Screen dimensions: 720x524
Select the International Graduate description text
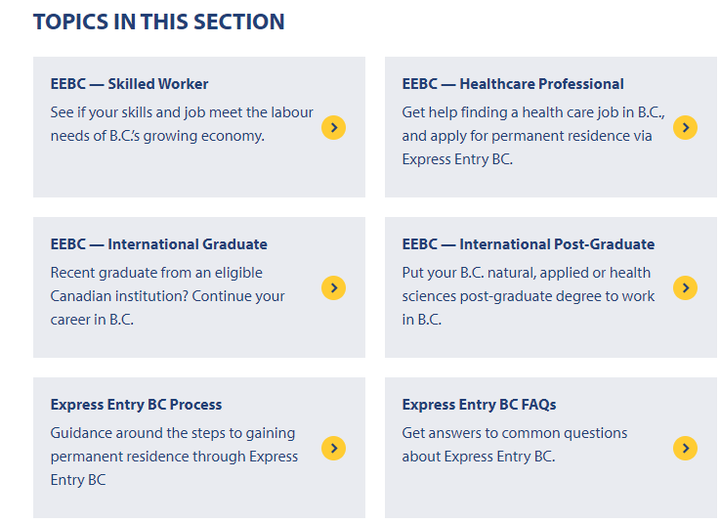168,296
